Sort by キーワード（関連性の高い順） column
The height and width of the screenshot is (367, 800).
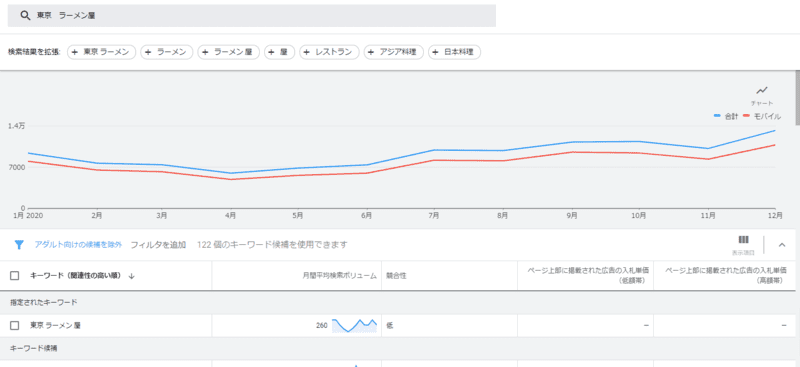click(76, 276)
